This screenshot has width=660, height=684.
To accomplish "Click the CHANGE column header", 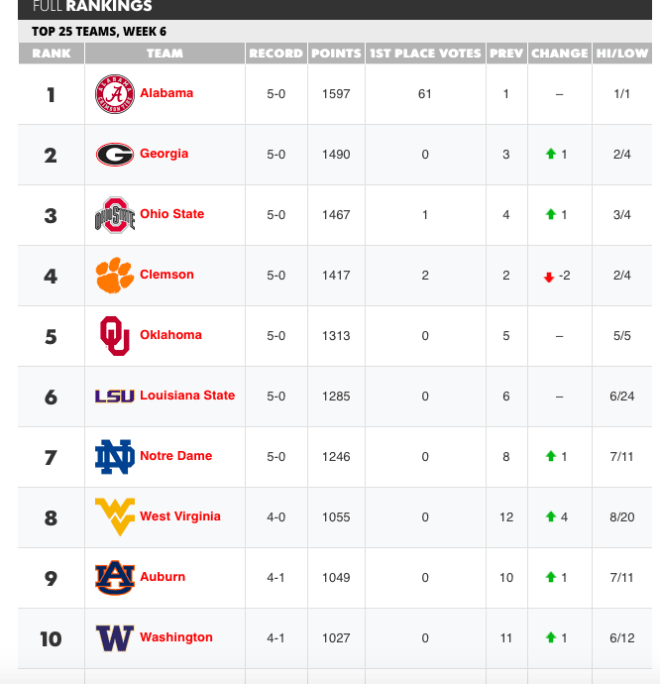I will pyautogui.click(x=560, y=53).
